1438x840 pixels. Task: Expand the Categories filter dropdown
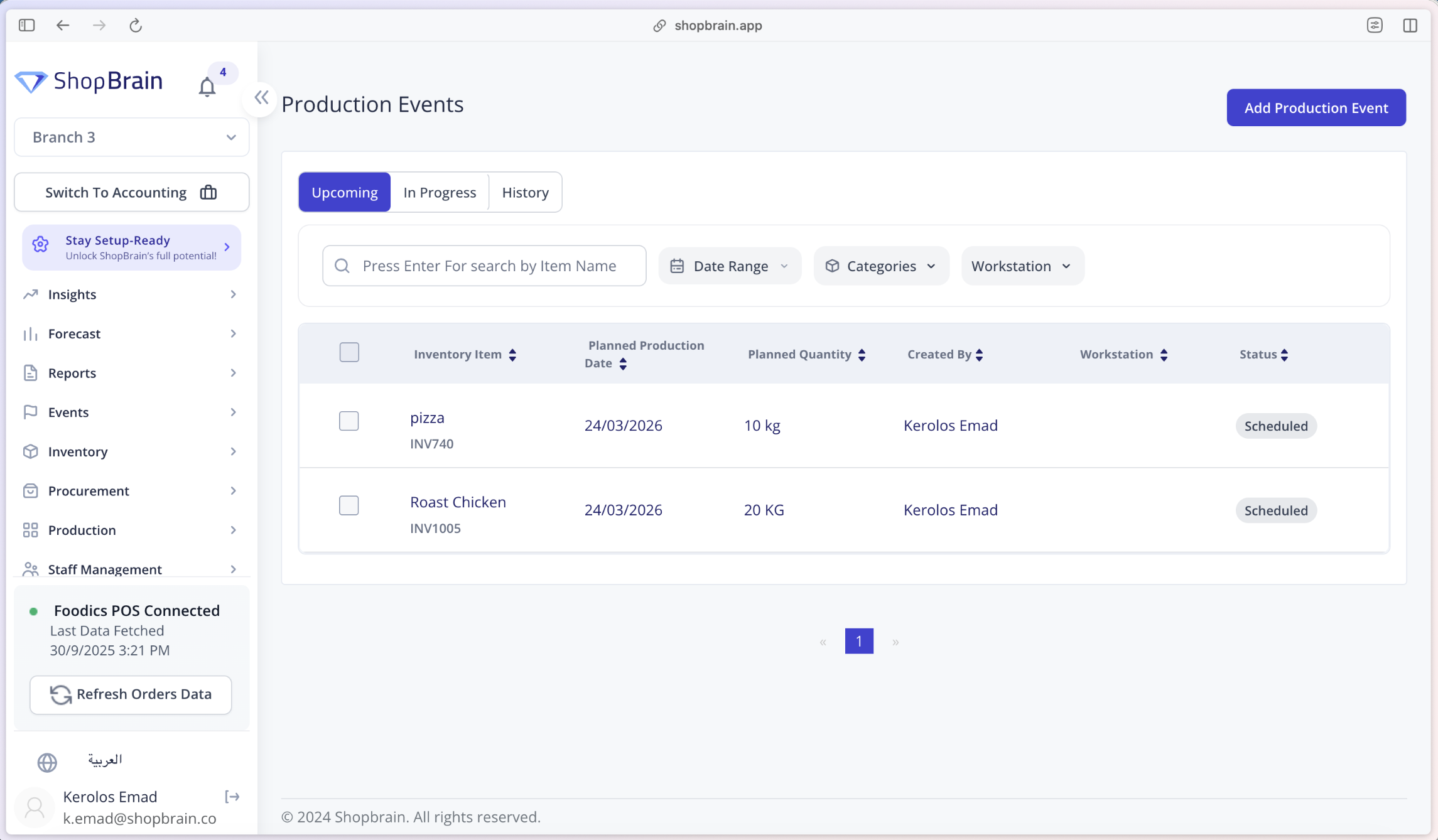pyautogui.click(x=880, y=266)
